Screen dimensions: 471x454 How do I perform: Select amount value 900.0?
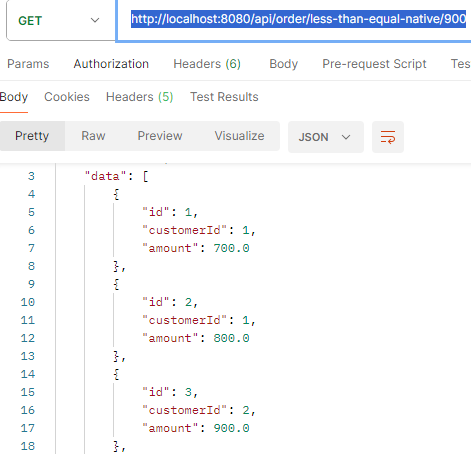click(x=231, y=428)
